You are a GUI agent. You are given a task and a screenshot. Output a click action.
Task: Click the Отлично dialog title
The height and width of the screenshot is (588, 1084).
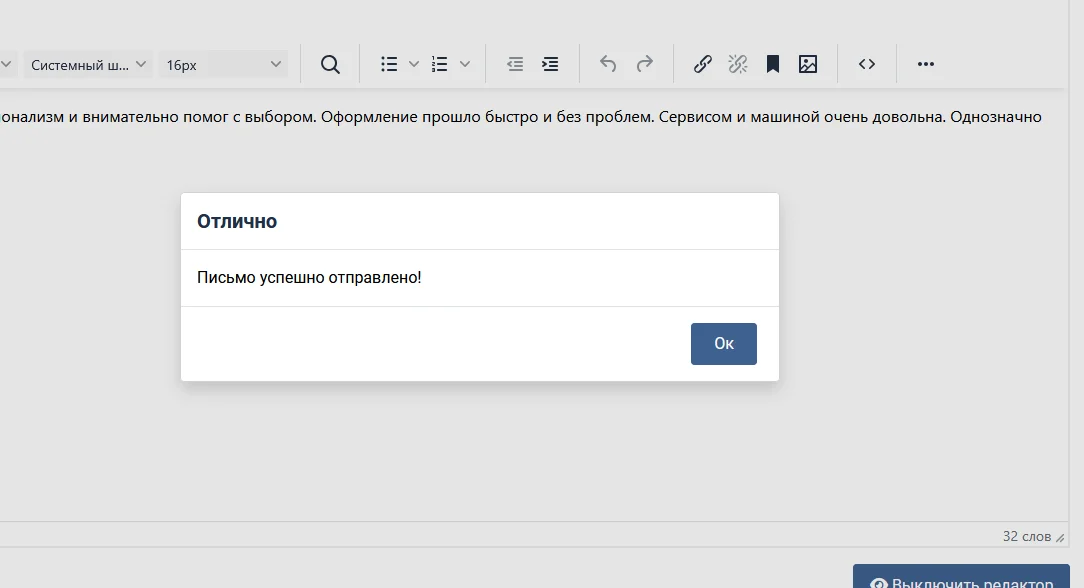click(237, 221)
